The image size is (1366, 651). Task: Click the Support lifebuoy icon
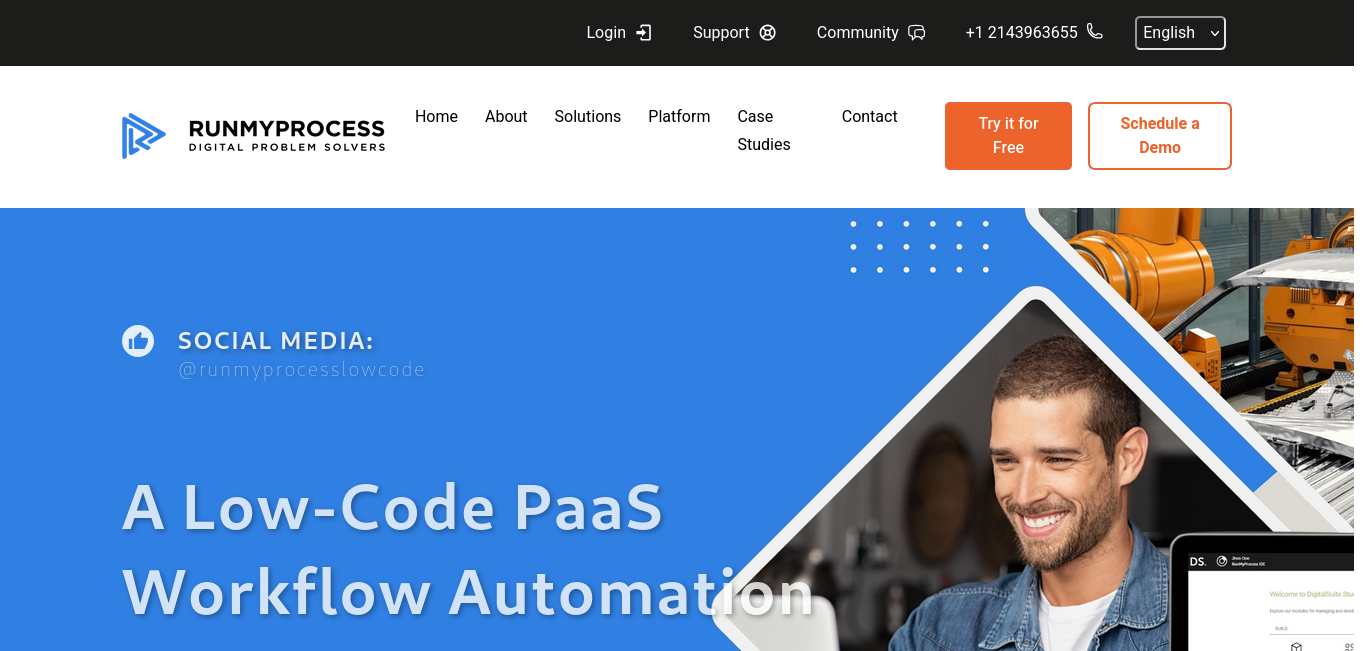[x=768, y=33]
